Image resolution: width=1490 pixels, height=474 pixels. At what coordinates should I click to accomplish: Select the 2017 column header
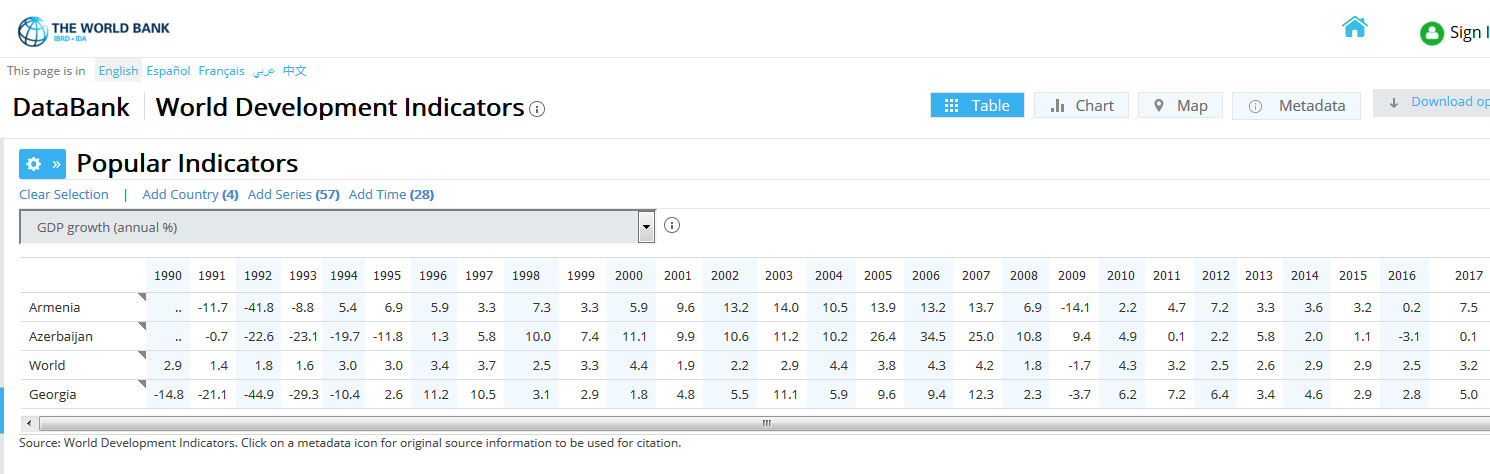coord(1469,275)
